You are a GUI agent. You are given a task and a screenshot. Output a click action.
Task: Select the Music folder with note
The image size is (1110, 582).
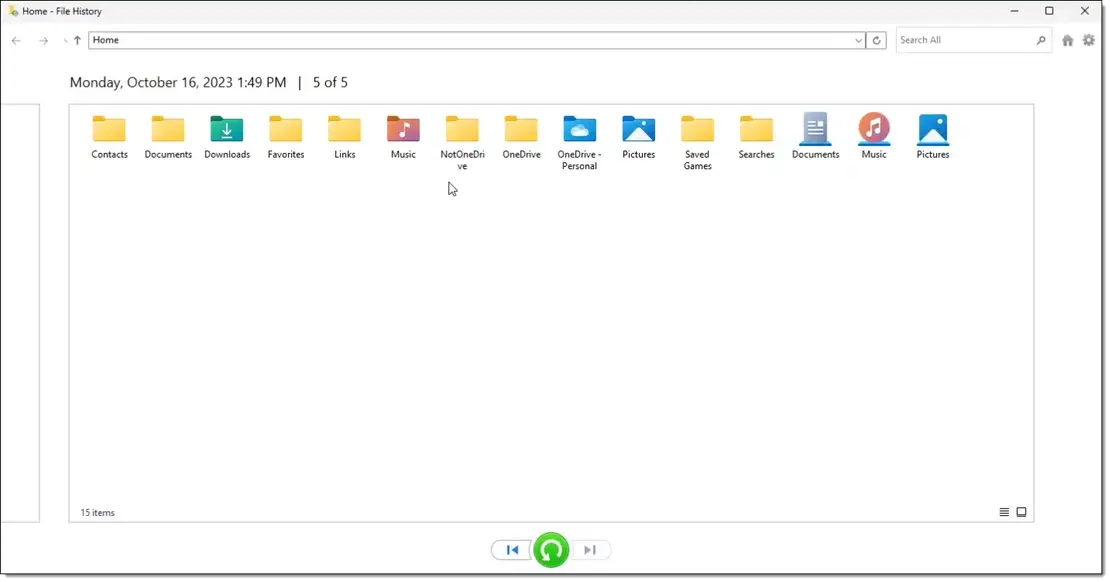pos(403,137)
